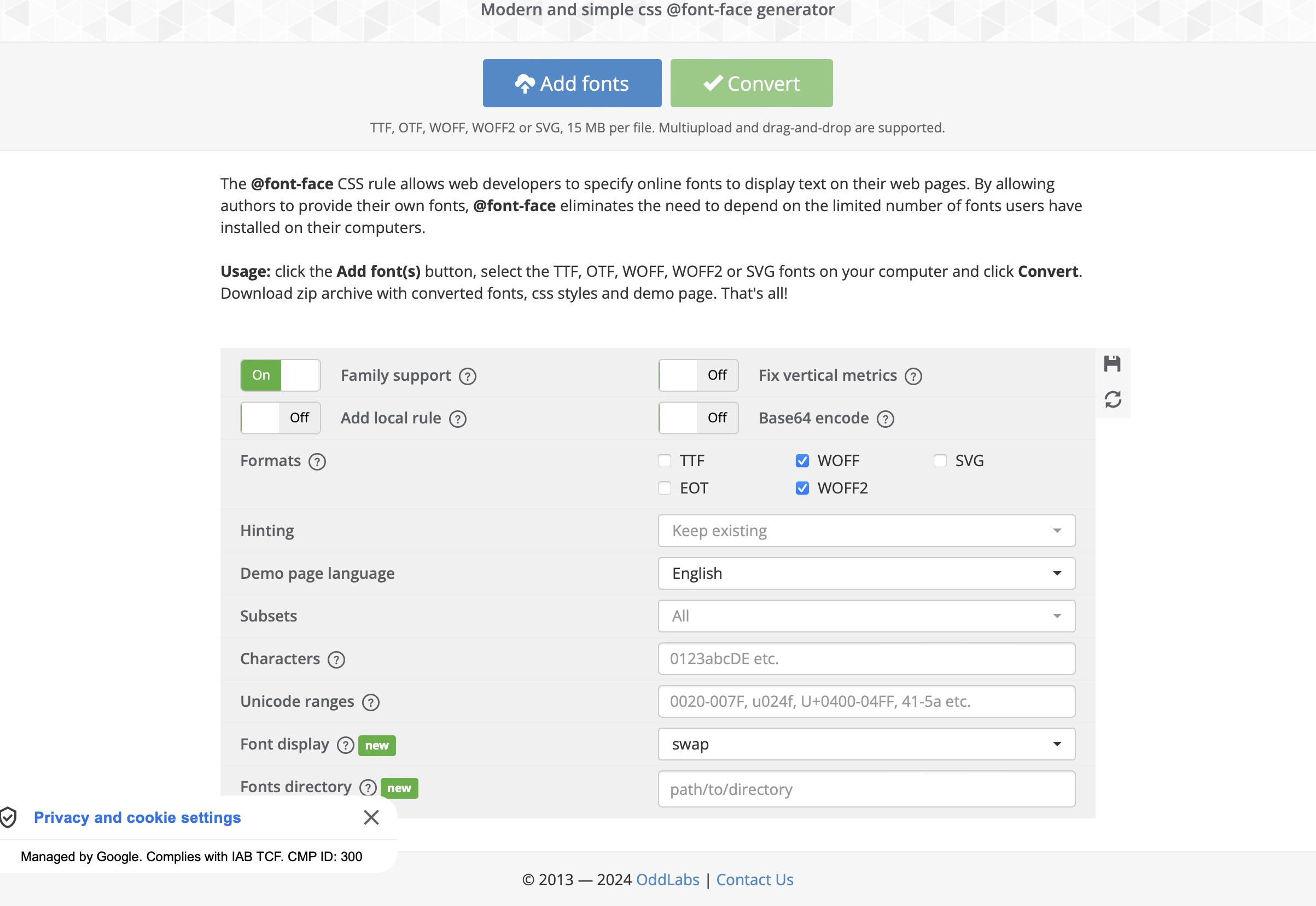Open the Demo page language dropdown

tap(866, 573)
